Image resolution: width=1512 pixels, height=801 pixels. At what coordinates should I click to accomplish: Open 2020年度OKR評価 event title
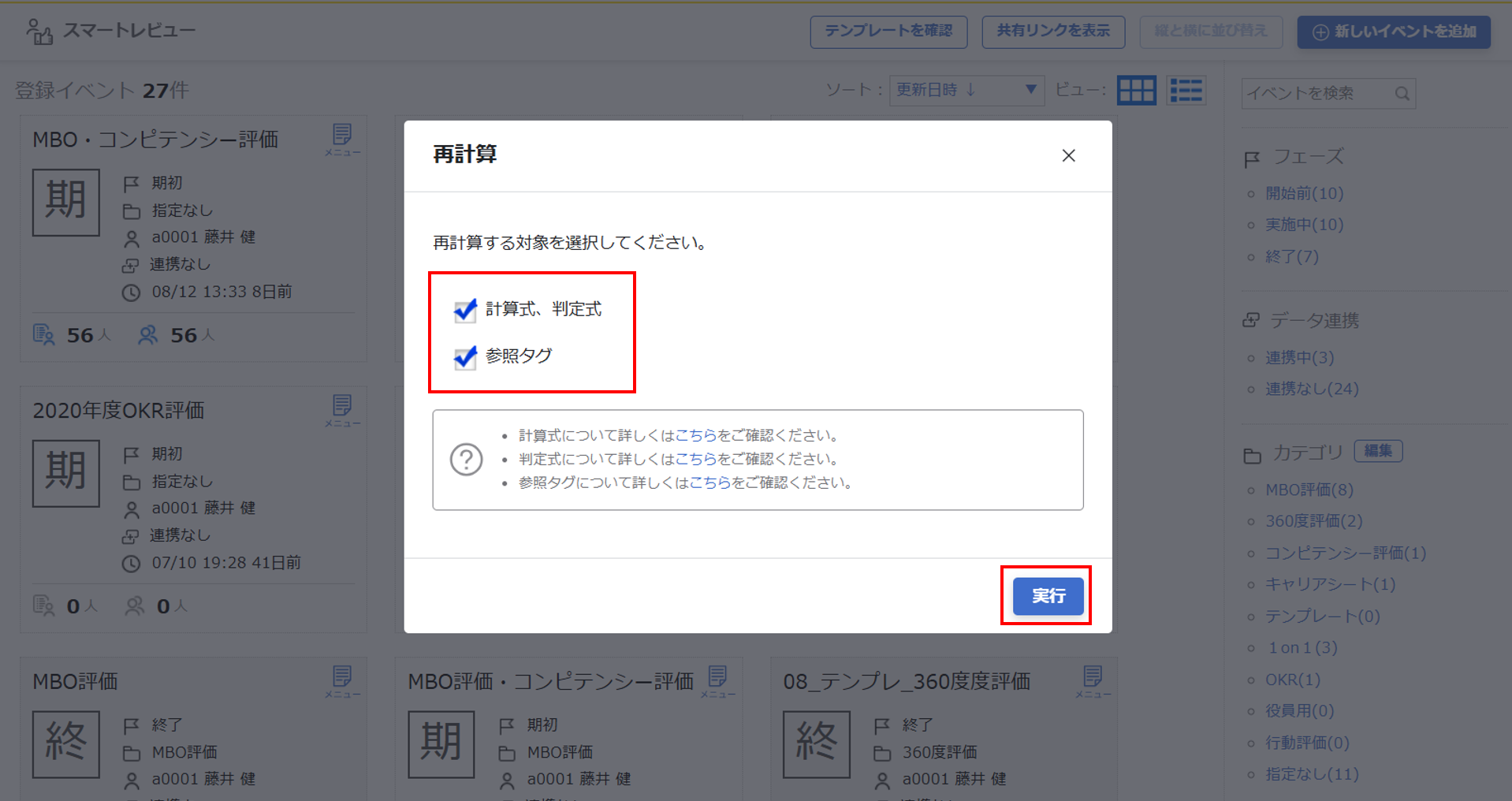118,411
